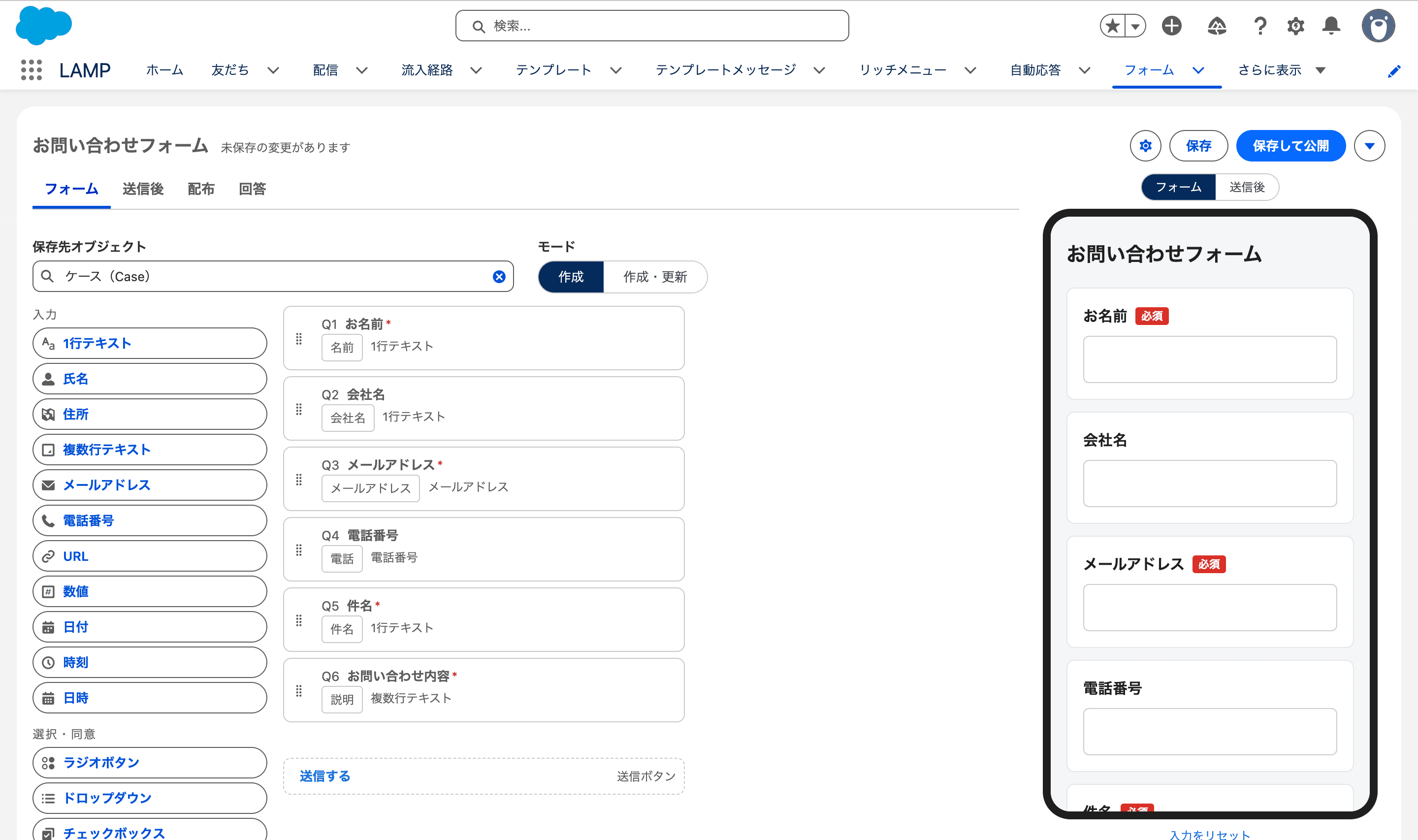Click the 入力をリセット link

click(x=1210, y=835)
